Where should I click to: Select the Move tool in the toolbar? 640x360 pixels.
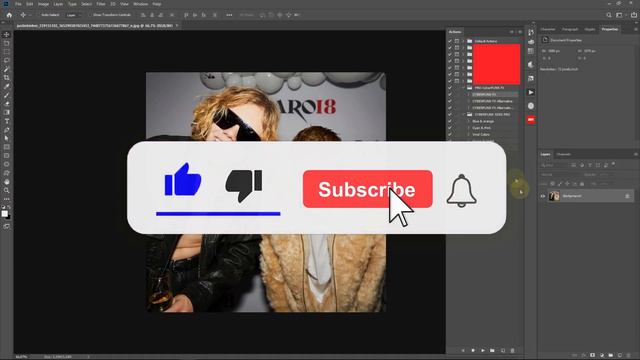[x=7, y=34]
